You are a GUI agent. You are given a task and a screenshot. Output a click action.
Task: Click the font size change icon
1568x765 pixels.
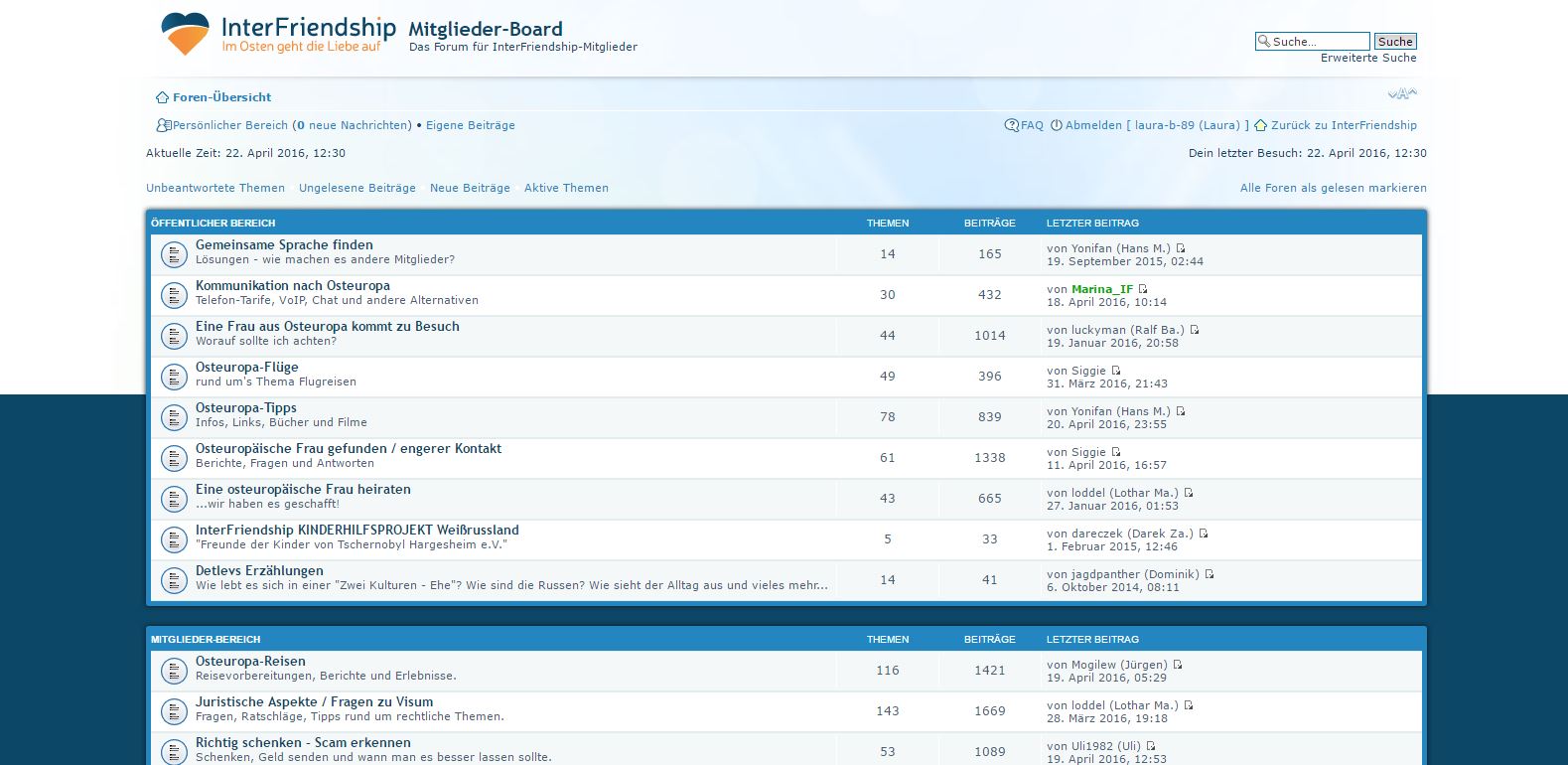[1402, 93]
